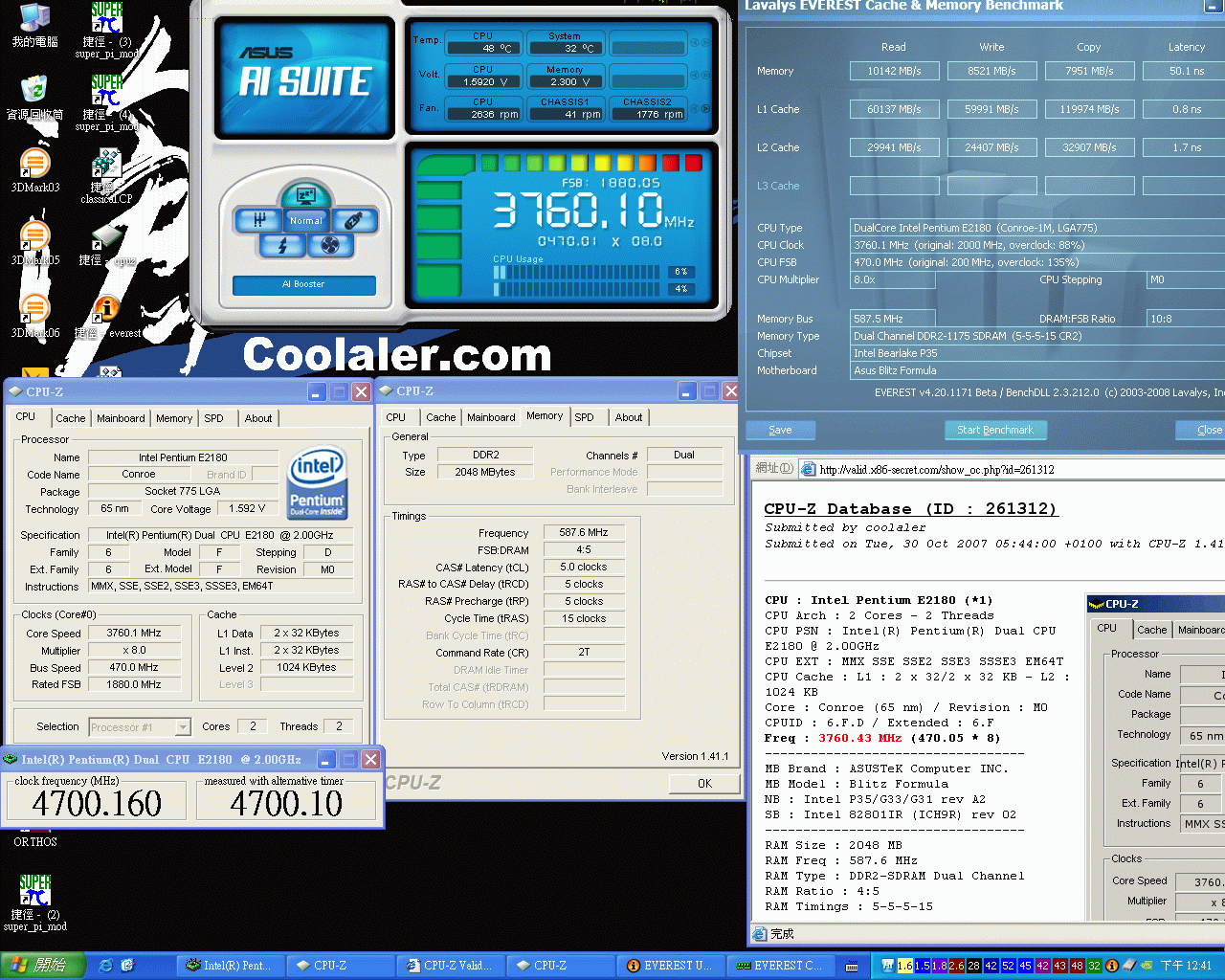Click the page icon beside the URL
The height and width of the screenshot is (980, 1225).
coord(808,469)
